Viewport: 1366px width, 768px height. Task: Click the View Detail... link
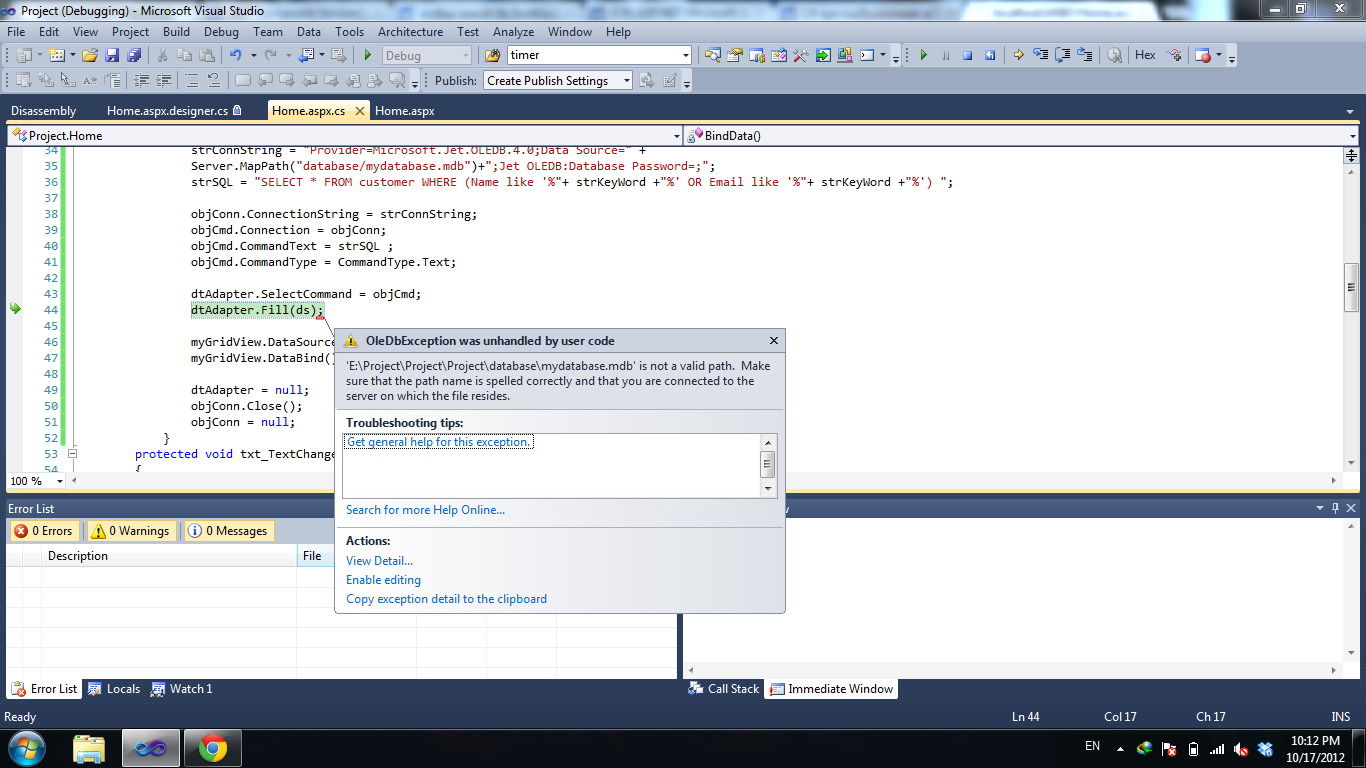[379, 561]
